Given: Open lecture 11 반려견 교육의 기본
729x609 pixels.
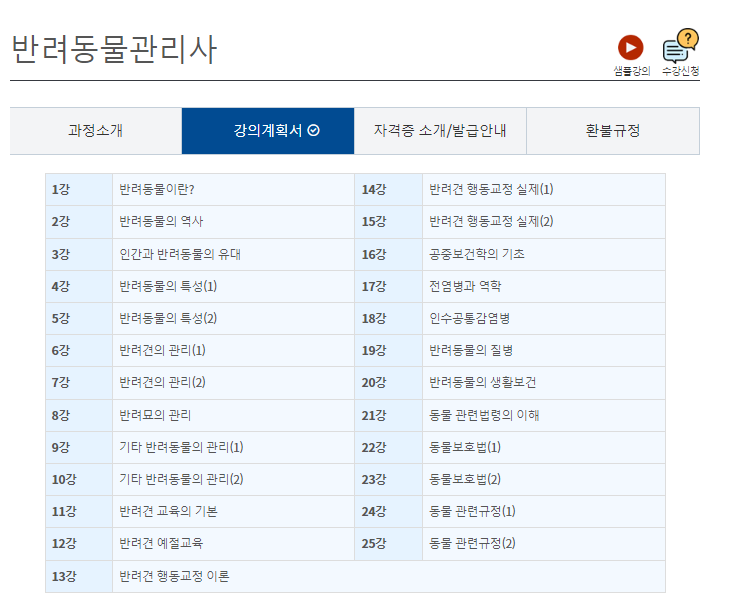Looking at the screenshot, I should coord(168,511).
